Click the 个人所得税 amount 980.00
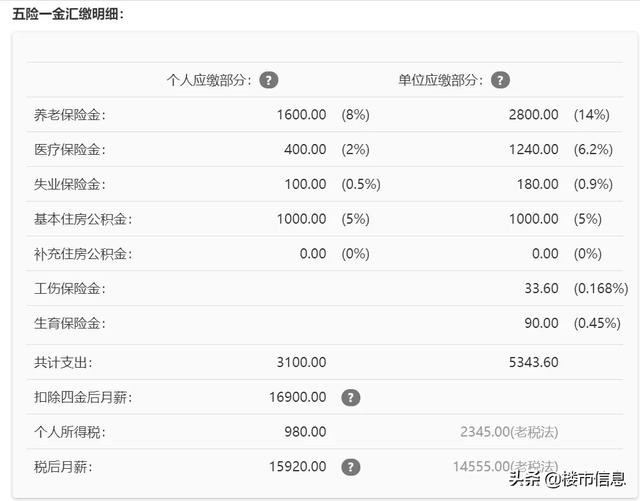Viewport: 640px width, 501px height. [305, 432]
